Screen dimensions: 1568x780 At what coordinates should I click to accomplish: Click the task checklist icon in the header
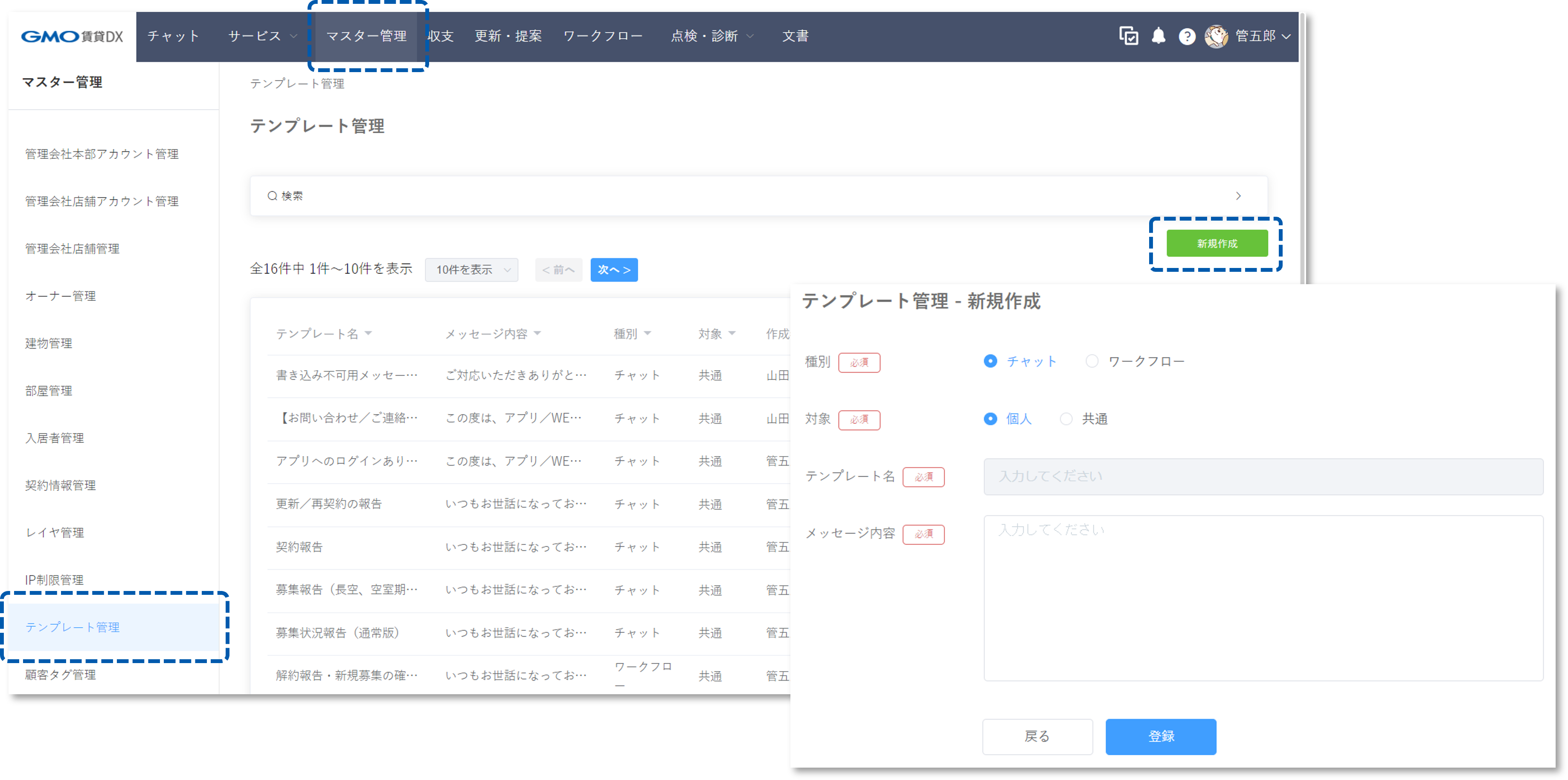pos(1129,36)
